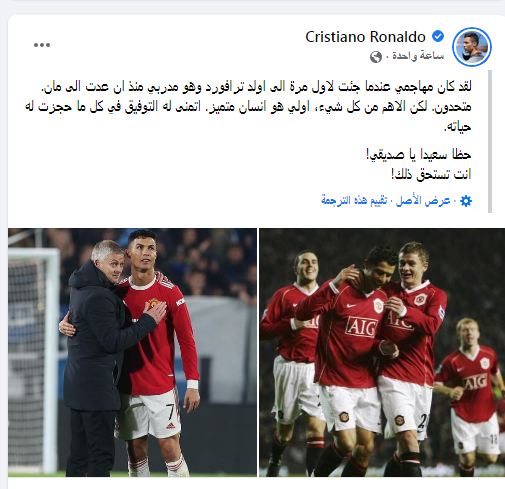The image size is (505, 489).
Task: Open the left photo of Ronaldo hugging the coach
Action: [132, 352]
